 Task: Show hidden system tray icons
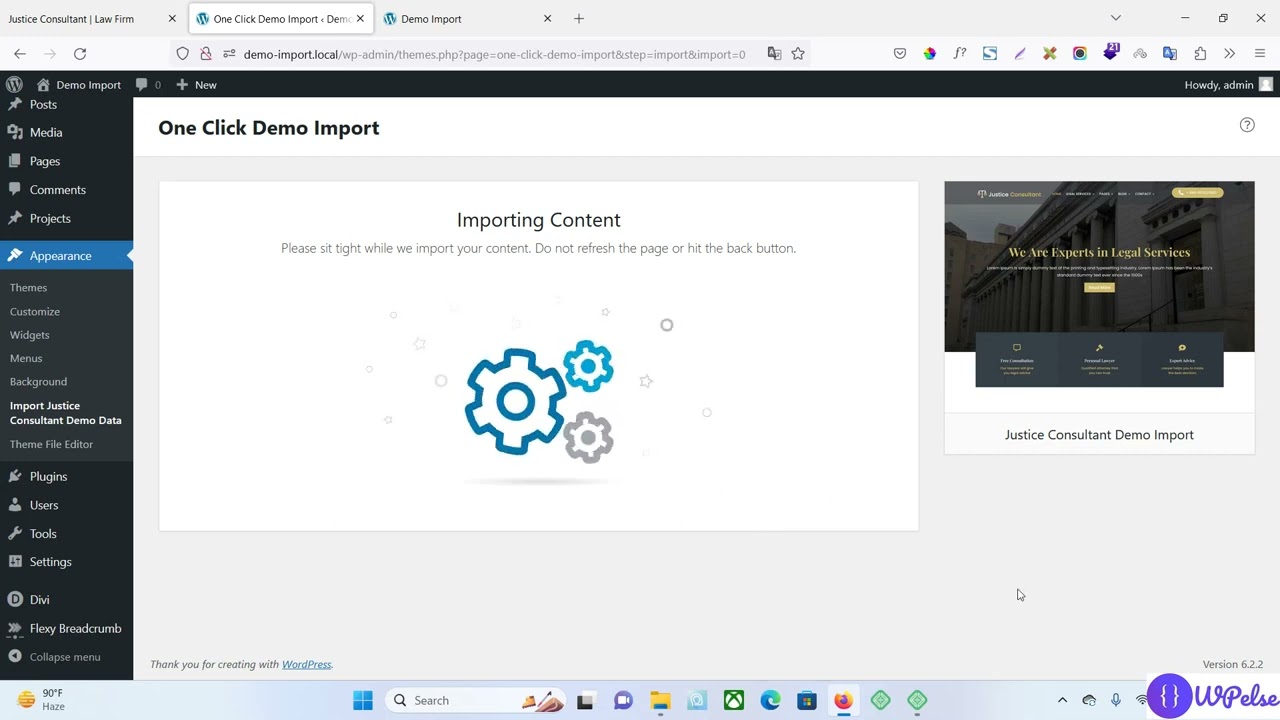(x=1062, y=700)
